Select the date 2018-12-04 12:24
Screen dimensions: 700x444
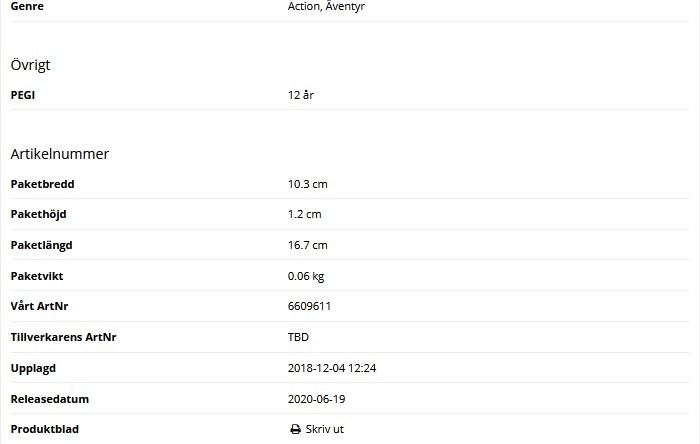coord(332,368)
